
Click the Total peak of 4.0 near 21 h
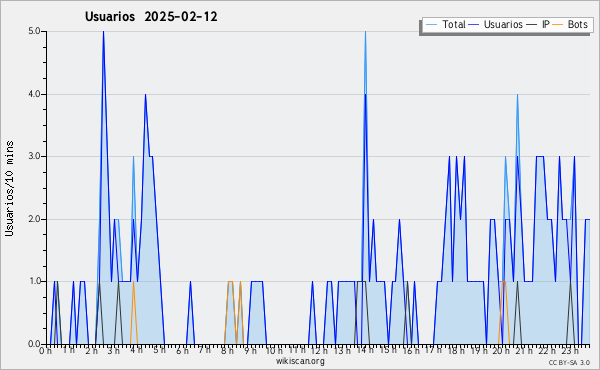pyautogui.click(x=517, y=95)
